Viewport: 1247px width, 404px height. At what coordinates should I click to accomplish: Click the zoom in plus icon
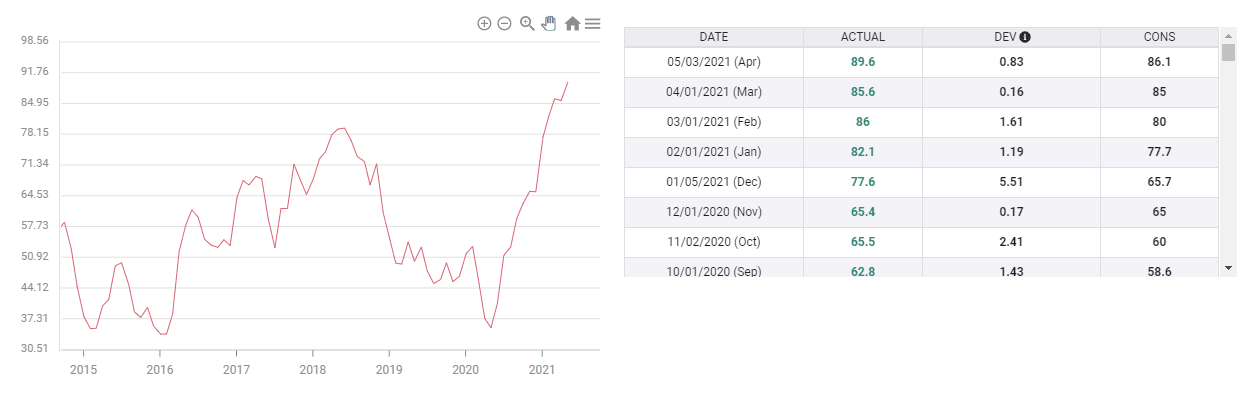click(484, 23)
